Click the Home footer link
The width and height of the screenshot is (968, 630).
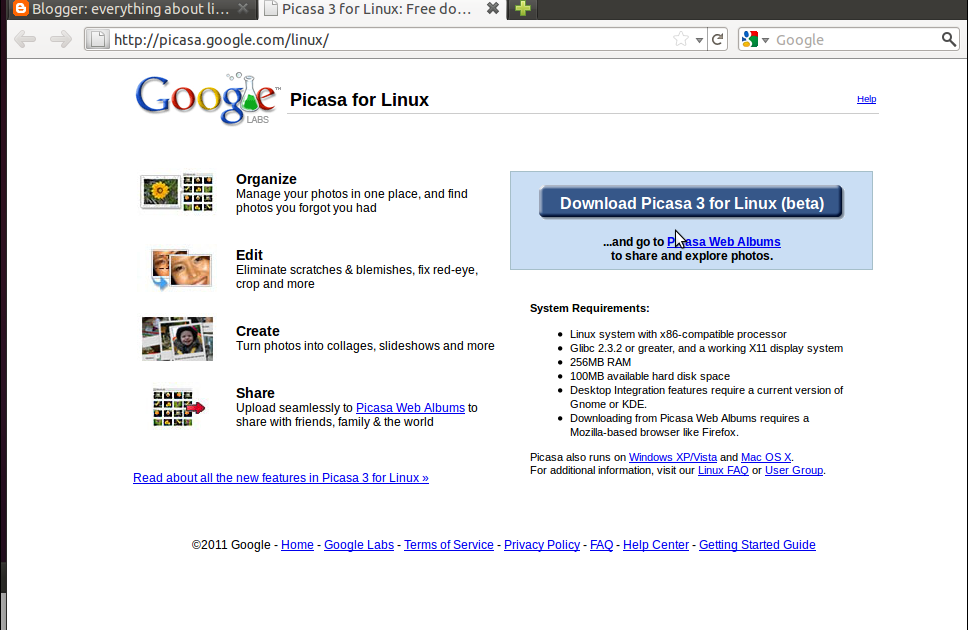point(297,545)
